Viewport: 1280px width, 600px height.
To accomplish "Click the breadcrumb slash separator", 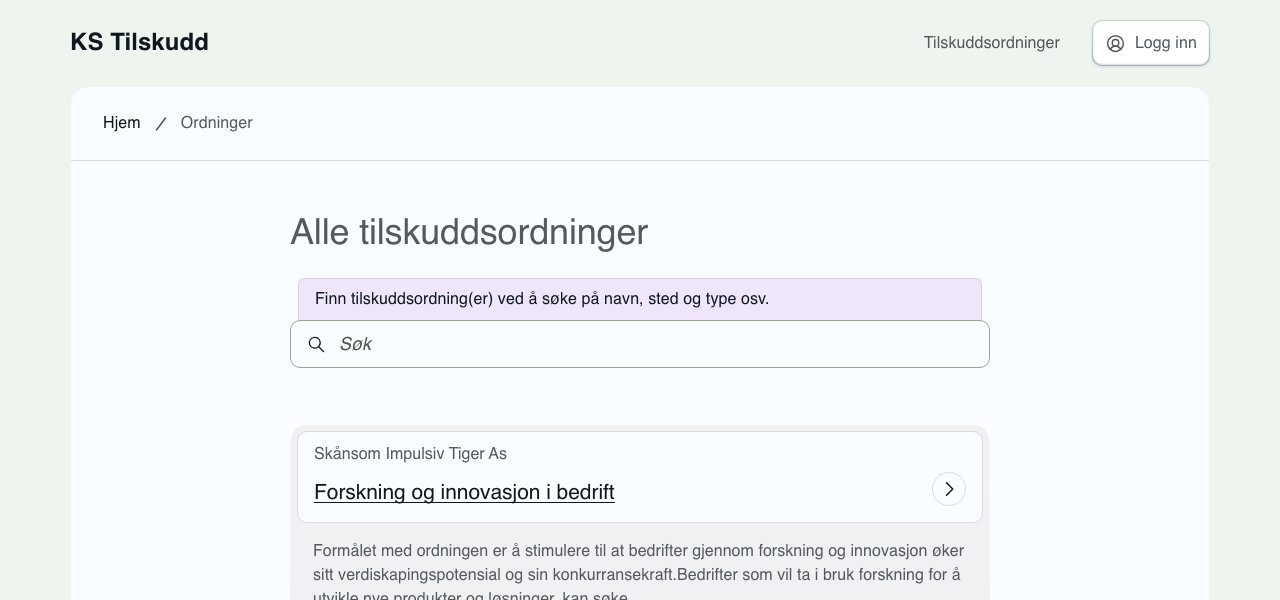I will pos(160,123).
